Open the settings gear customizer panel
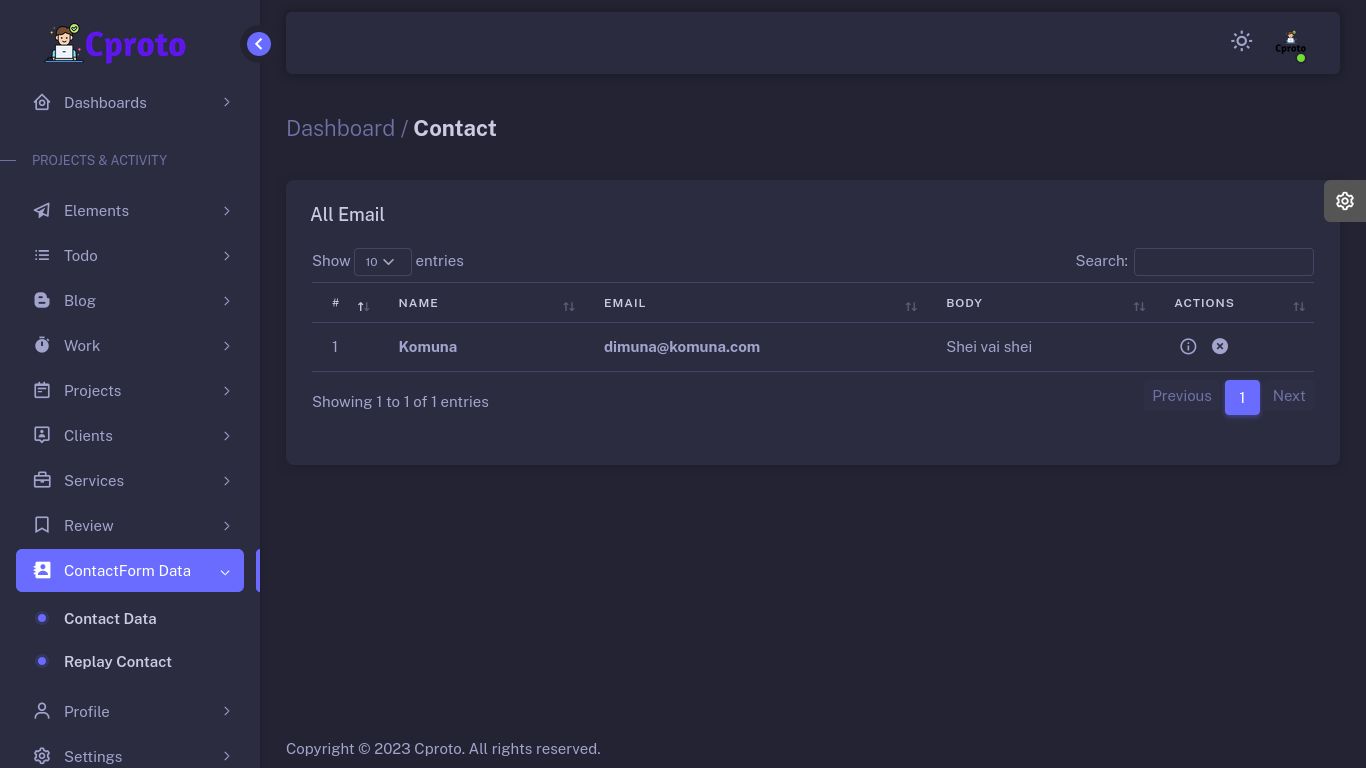The width and height of the screenshot is (1366, 768). (x=1345, y=201)
